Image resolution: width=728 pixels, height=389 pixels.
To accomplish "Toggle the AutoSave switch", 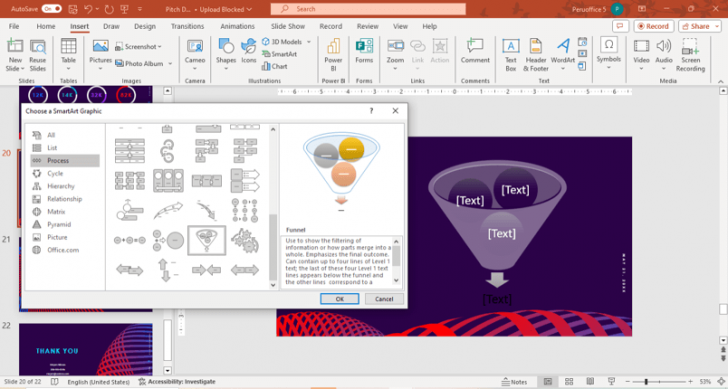I will pos(51,9).
